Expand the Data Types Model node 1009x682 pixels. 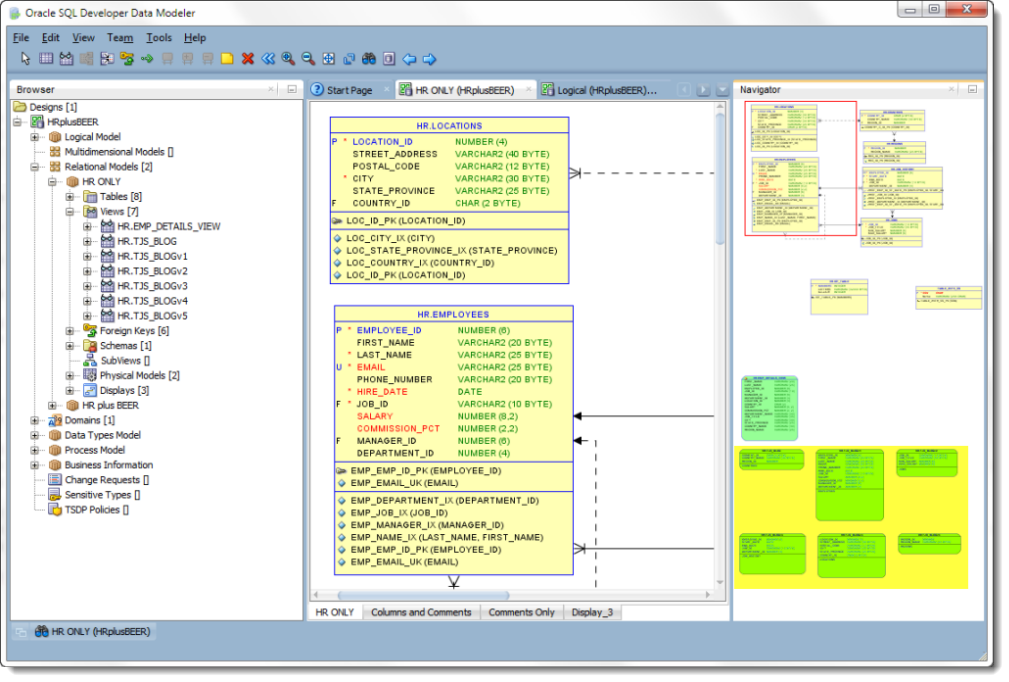35,435
